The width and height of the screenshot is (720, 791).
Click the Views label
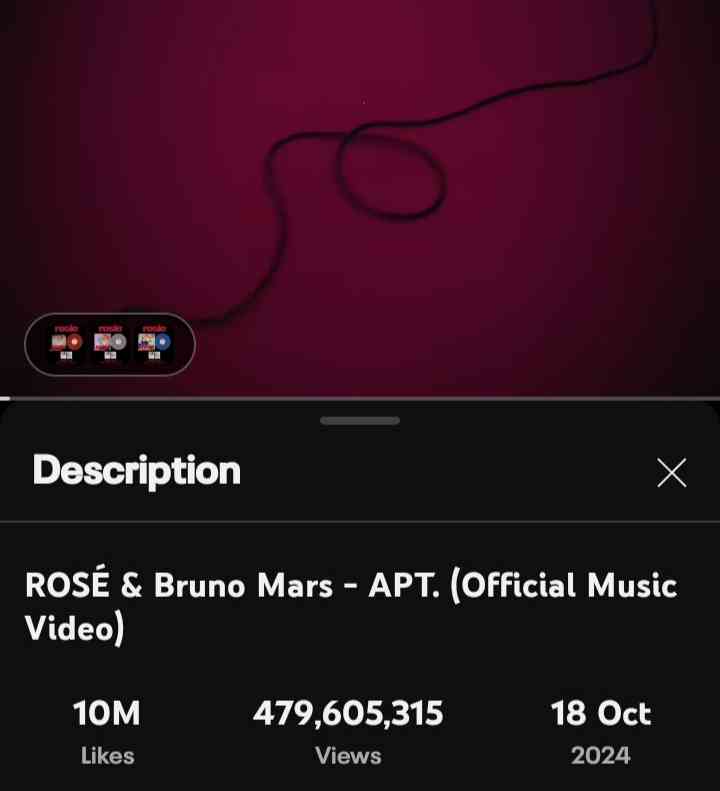pyautogui.click(x=348, y=756)
